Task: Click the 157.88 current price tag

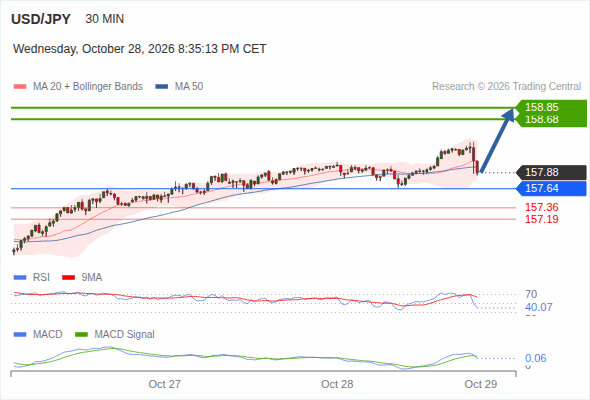Action: click(x=551, y=172)
